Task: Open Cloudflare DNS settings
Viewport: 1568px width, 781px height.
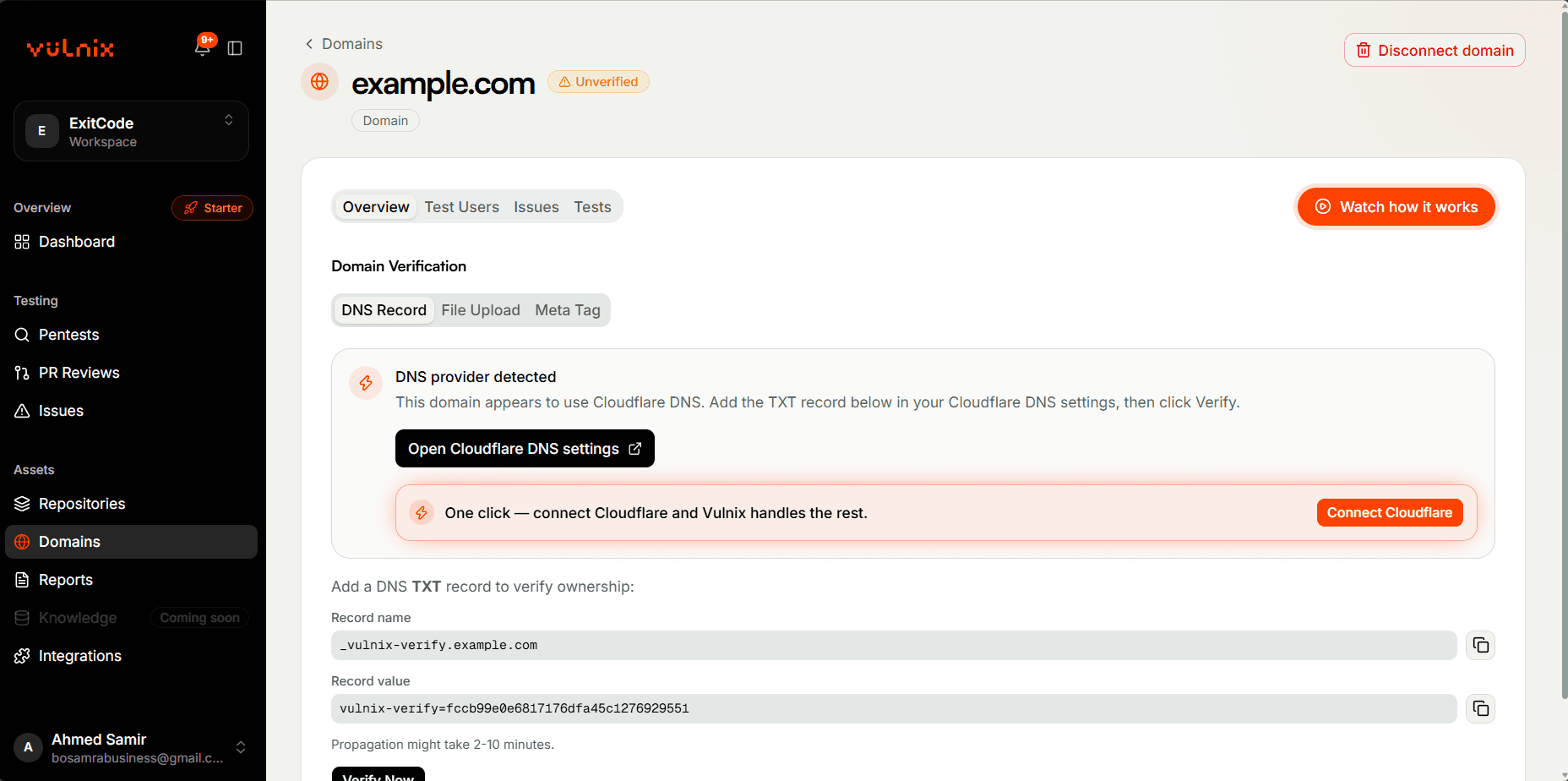Action: coord(525,449)
